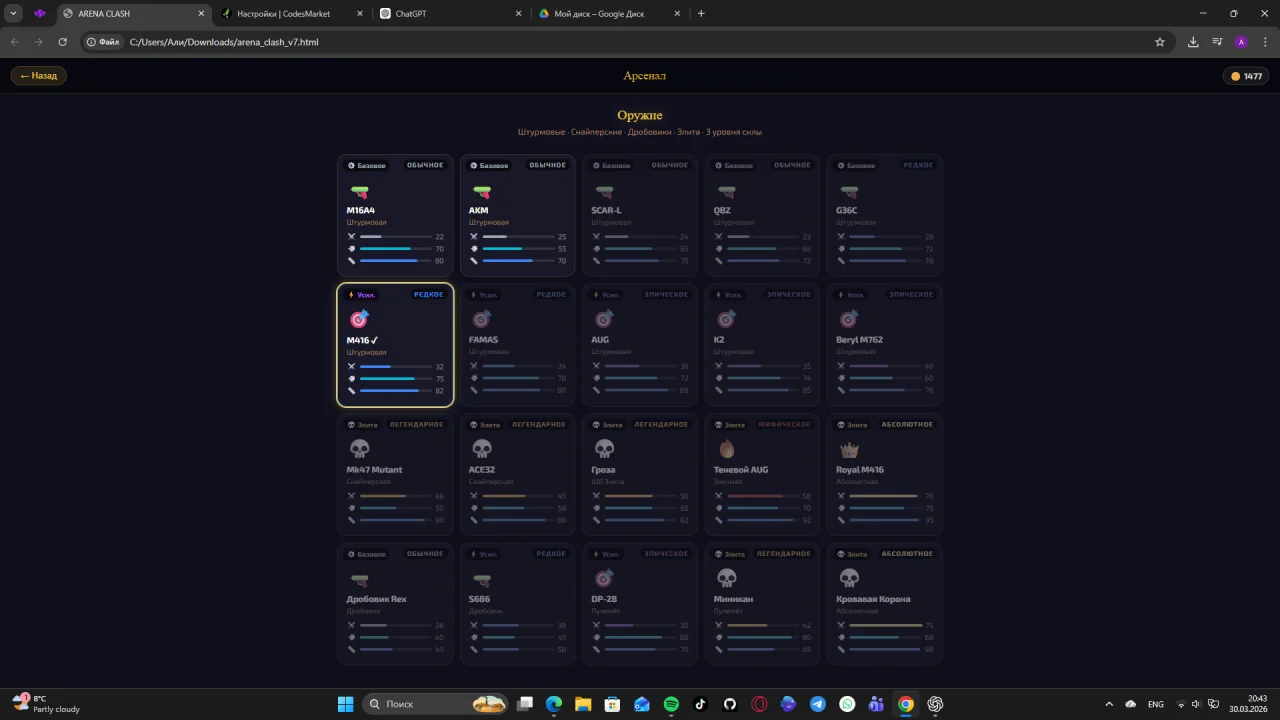Click the target icon on the FAMAS card
Screen dimensions: 1280x720
click(481, 319)
